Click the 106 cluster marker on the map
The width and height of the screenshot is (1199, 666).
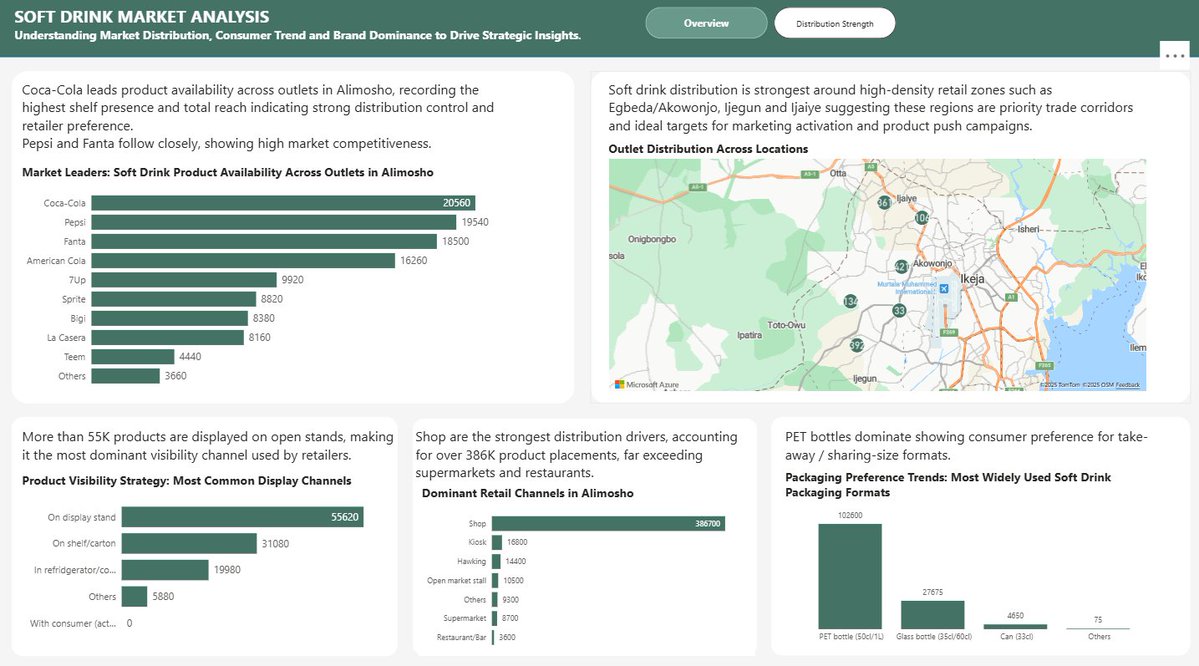tap(921, 218)
